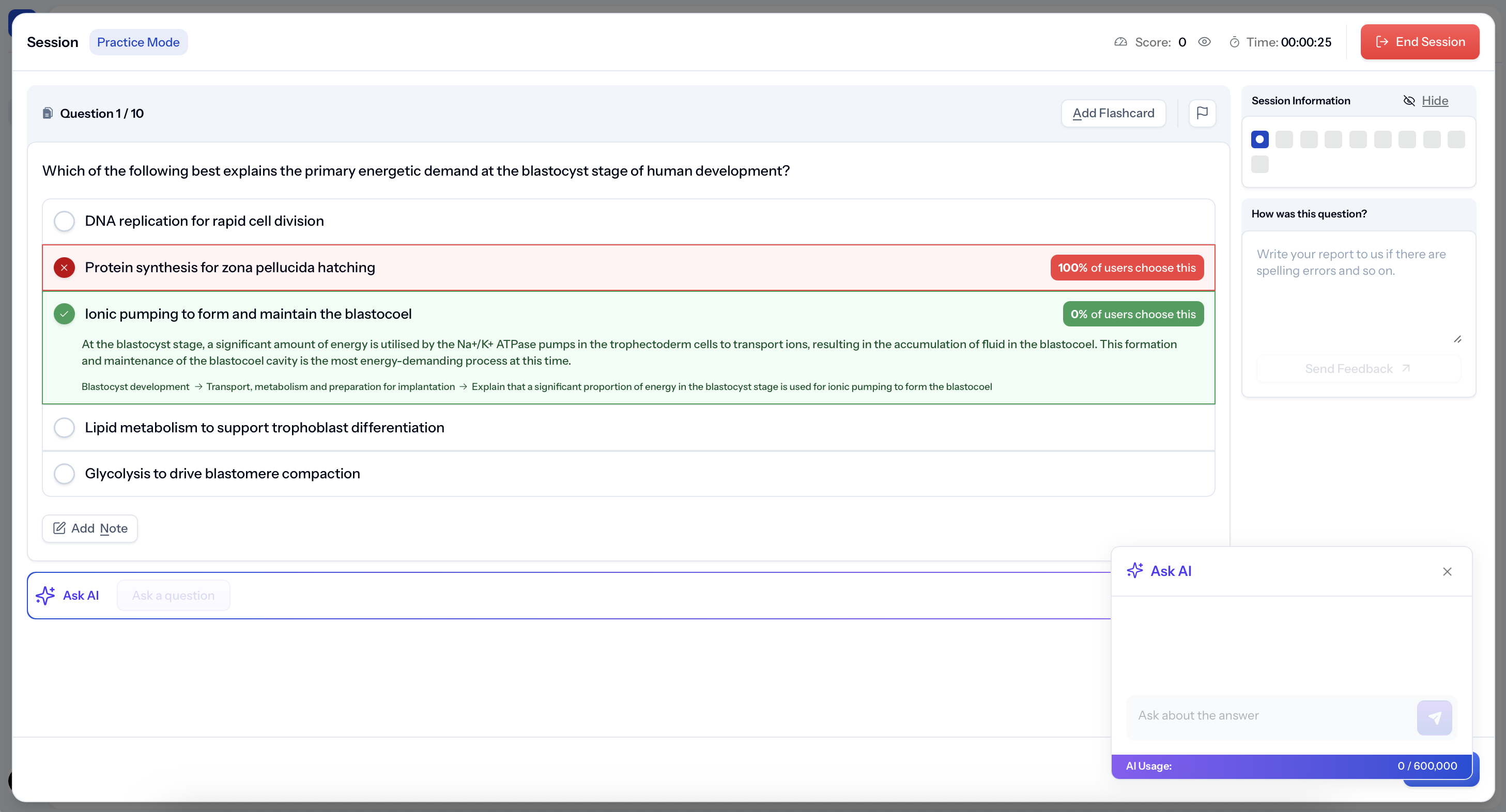
Task: Open Add Note editor
Action: 90,528
